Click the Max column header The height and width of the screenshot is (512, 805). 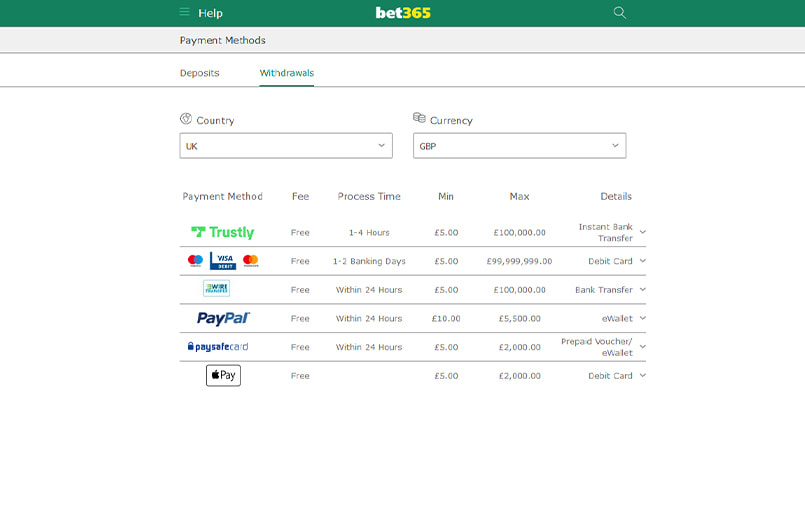click(x=519, y=196)
